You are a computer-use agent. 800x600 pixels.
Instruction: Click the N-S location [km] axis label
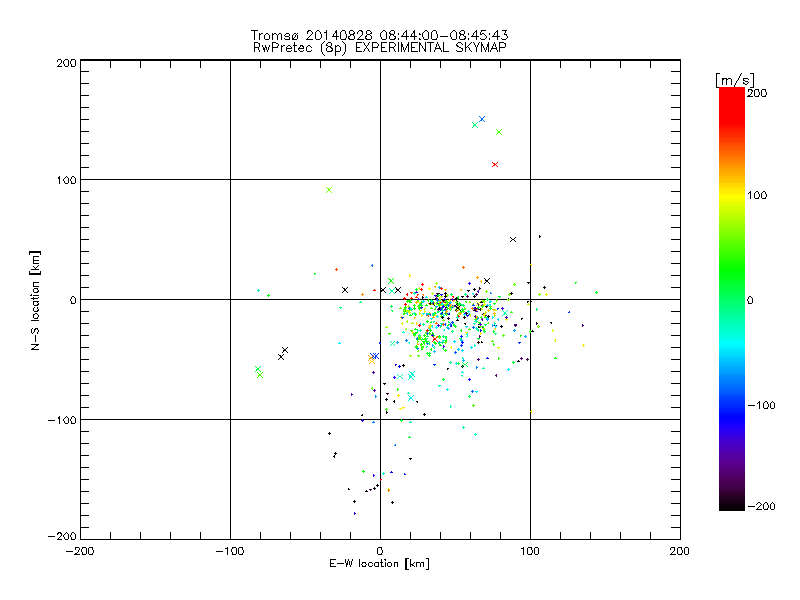(35, 300)
